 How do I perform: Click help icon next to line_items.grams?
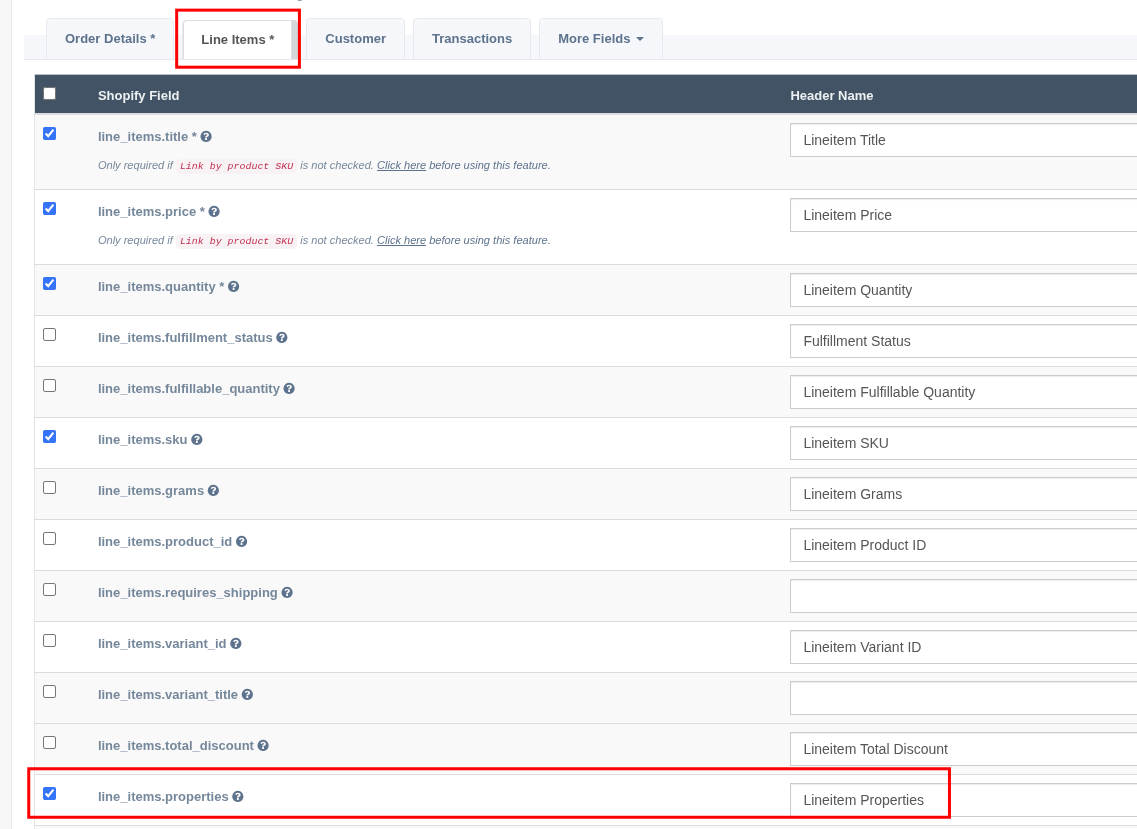coord(213,491)
